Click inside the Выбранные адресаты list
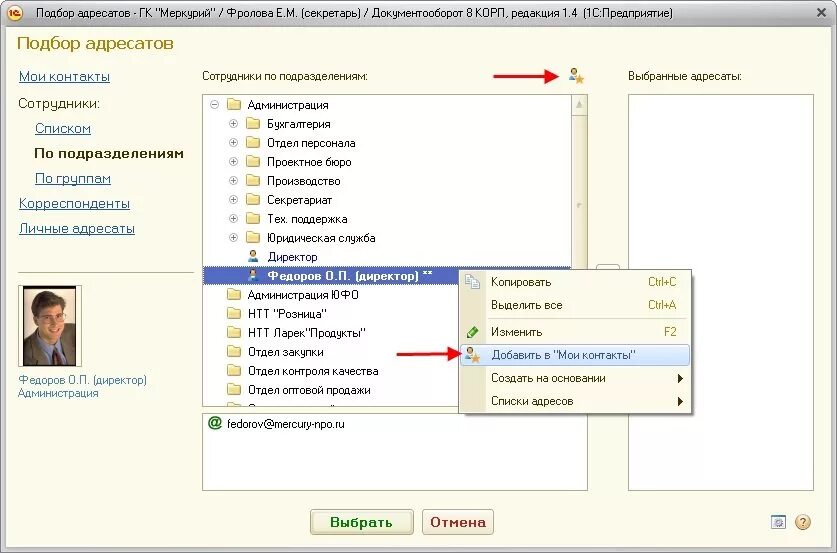837x553 pixels. (x=721, y=292)
